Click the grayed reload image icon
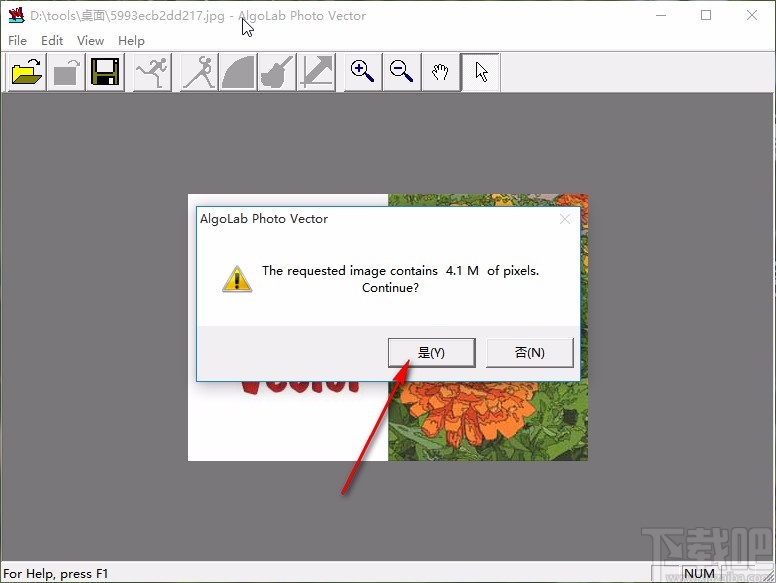This screenshot has height=583, width=776. point(66,72)
